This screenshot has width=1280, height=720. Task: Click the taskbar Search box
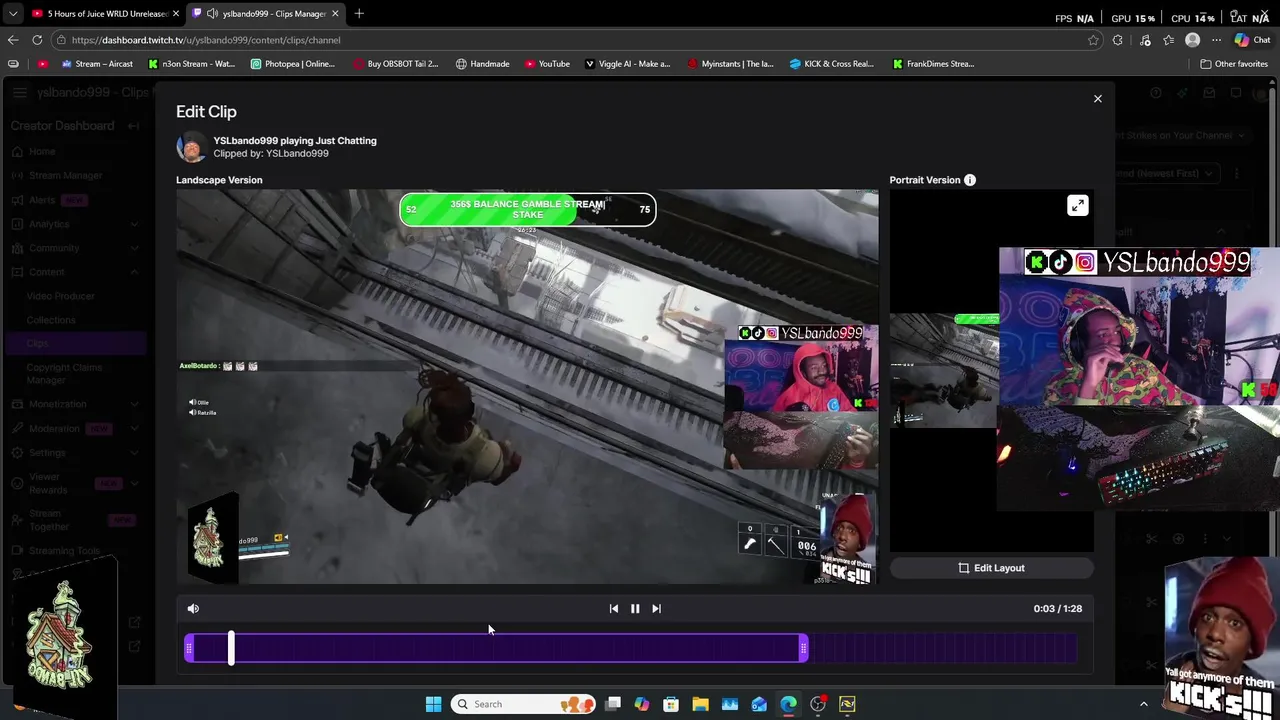pos(522,704)
